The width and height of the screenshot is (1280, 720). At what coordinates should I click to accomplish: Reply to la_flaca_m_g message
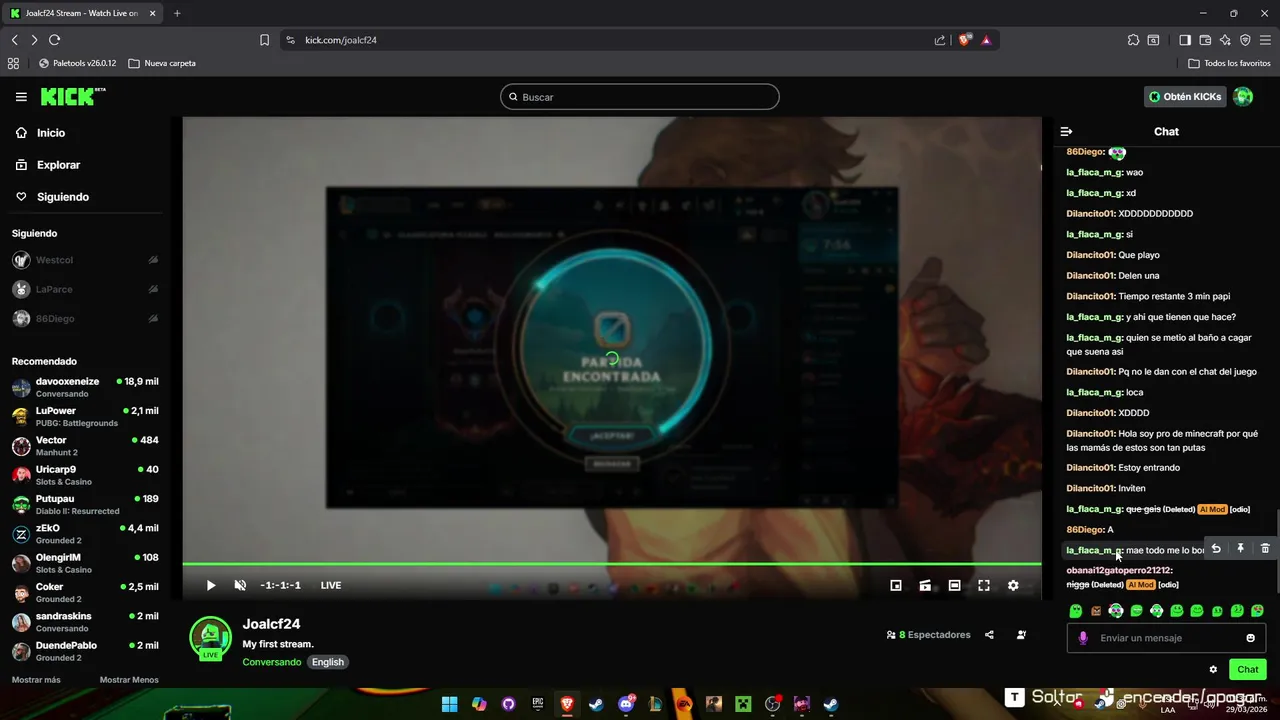(1216, 548)
